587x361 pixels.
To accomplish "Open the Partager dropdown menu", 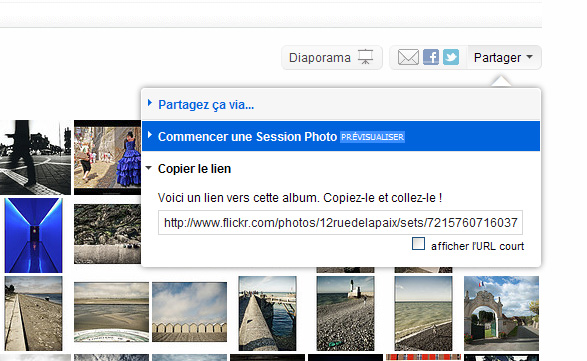I will tap(504, 58).
